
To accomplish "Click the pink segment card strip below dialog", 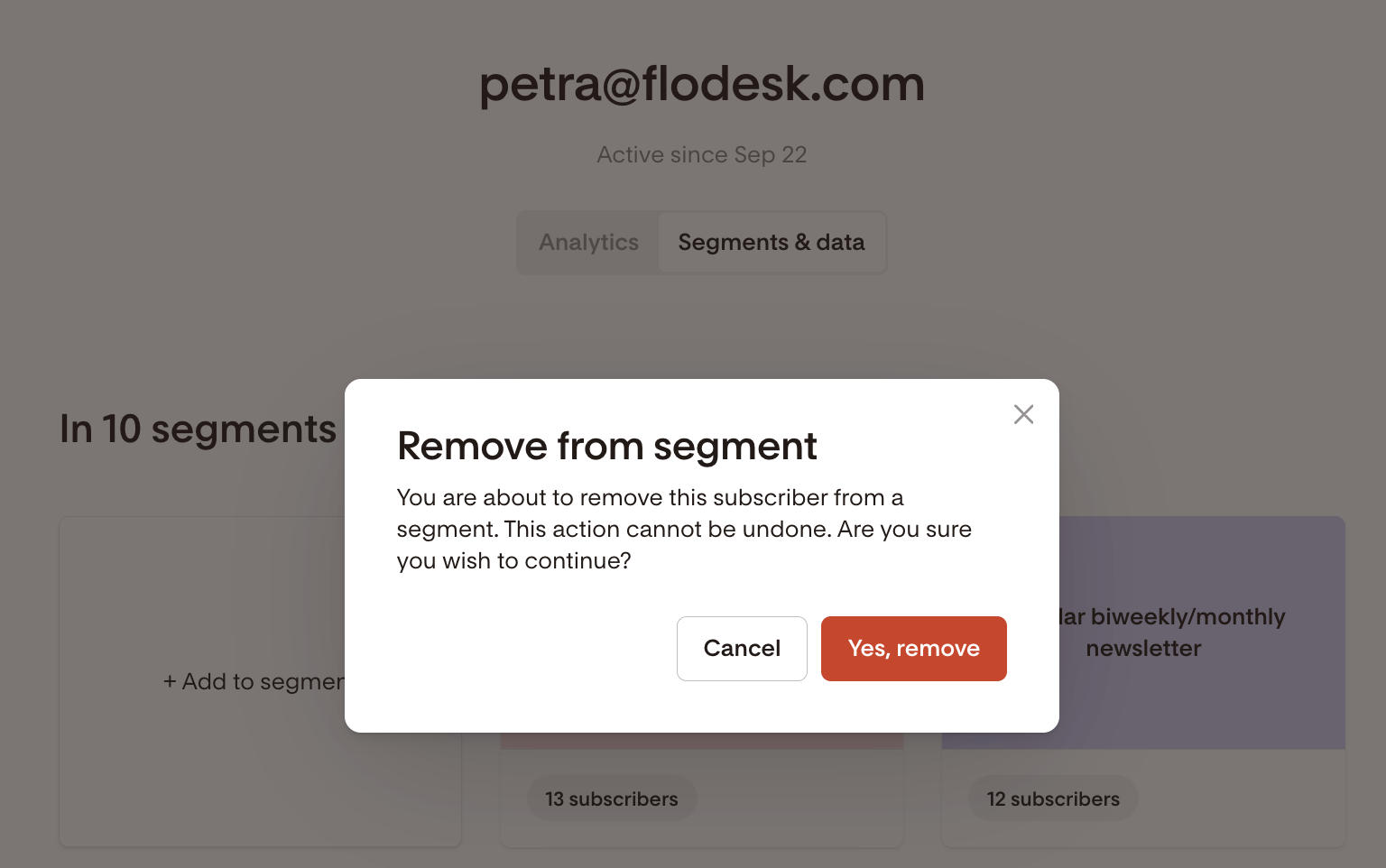I will [x=702, y=741].
